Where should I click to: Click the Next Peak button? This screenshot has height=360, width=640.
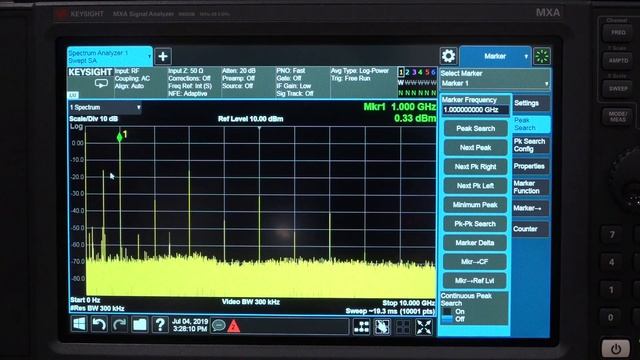[x=475, y=148]
